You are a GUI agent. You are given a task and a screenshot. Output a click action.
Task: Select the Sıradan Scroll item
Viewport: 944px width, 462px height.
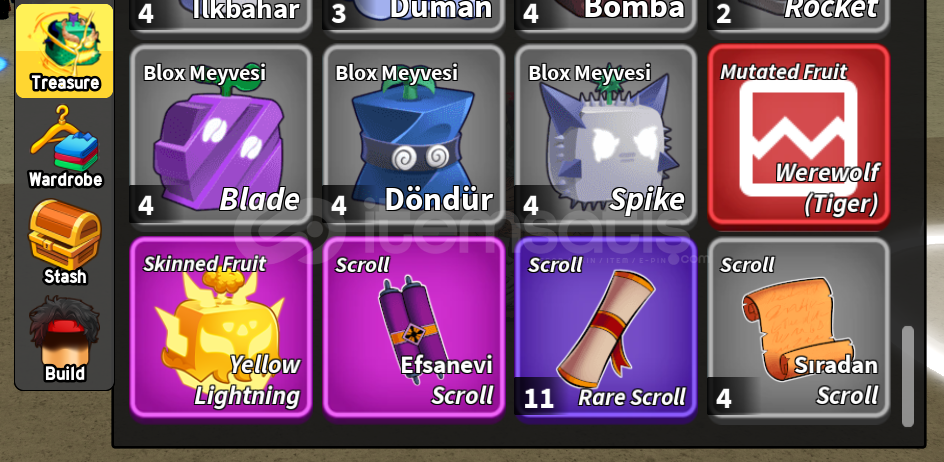click(798, 327)
